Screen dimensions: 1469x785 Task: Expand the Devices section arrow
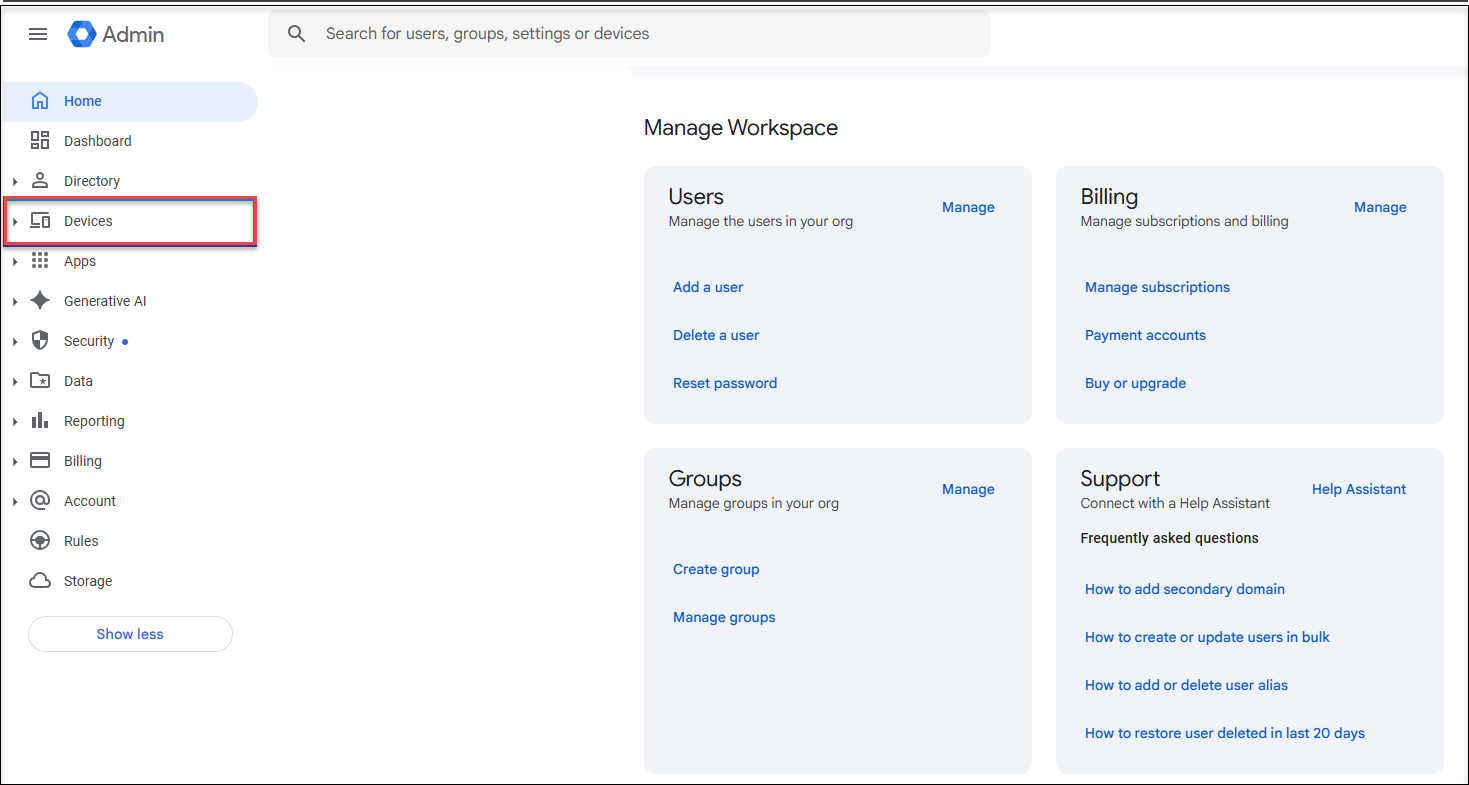(x=15, y=222)
